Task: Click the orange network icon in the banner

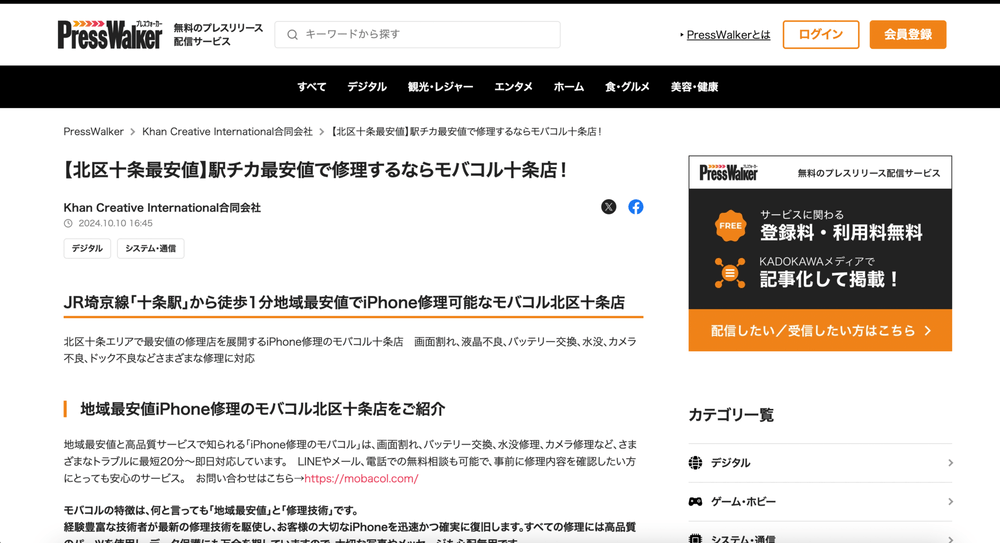Action: (730, 273)
